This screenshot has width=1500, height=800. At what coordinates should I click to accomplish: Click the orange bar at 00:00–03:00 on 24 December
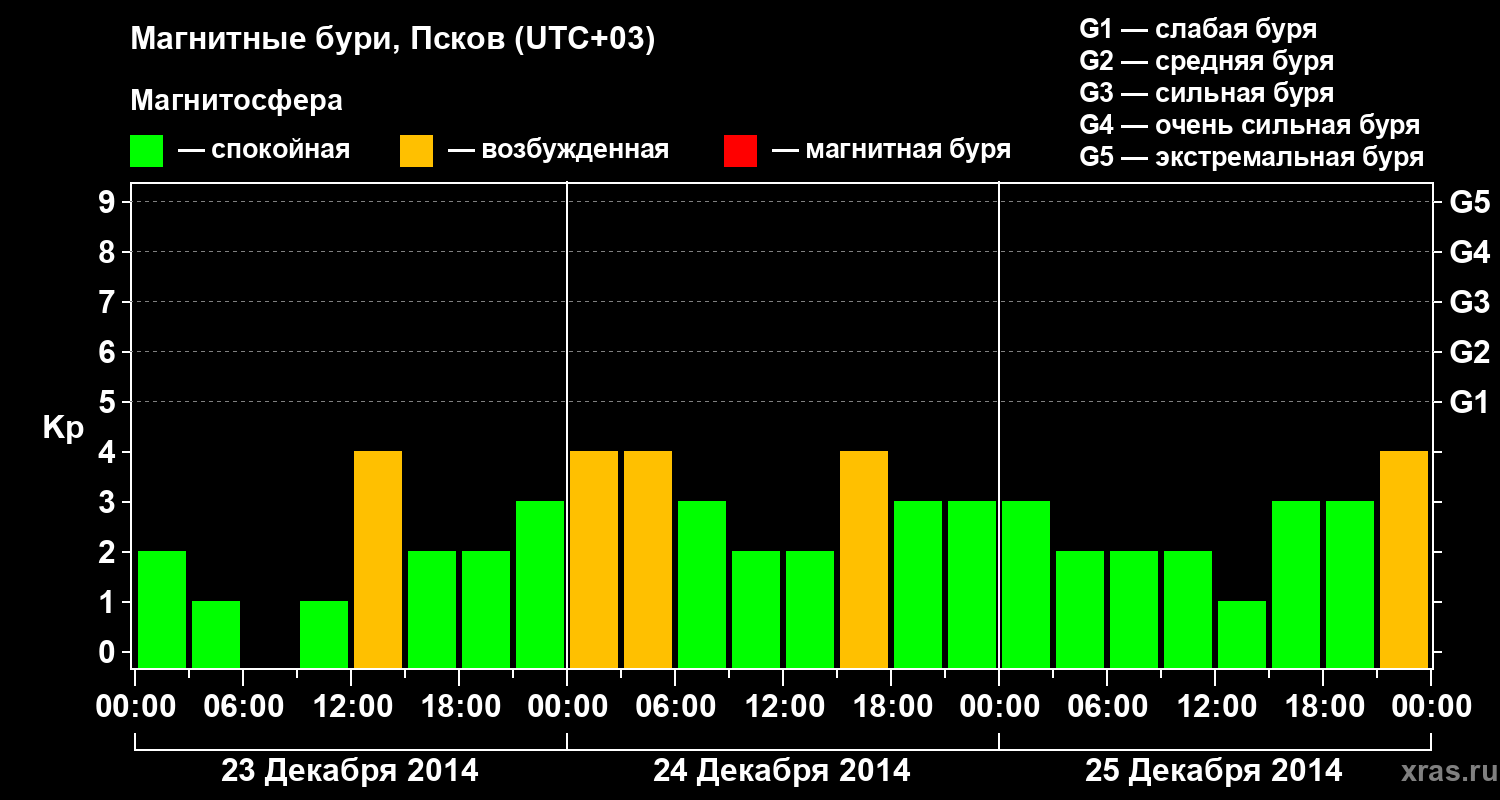pos(594,559)
